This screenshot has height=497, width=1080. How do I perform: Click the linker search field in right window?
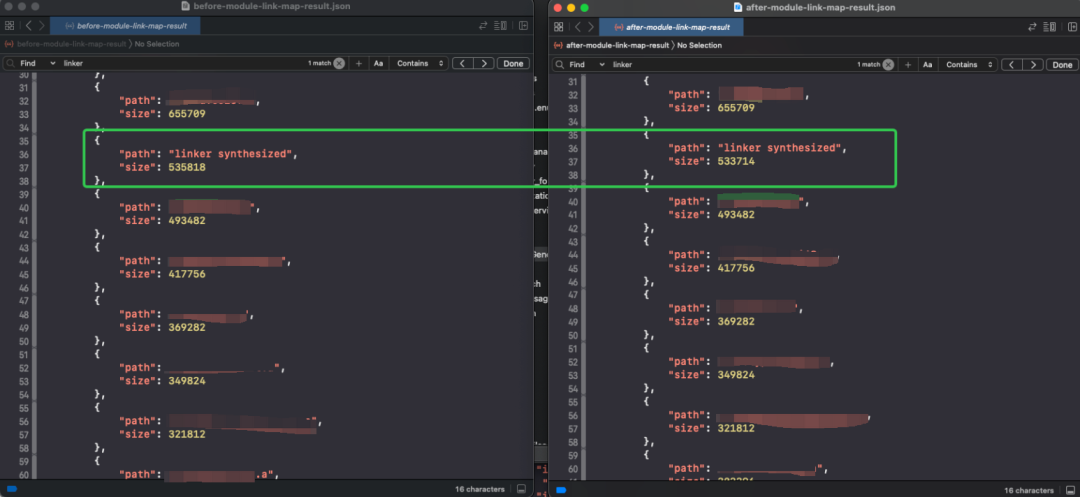730,65
